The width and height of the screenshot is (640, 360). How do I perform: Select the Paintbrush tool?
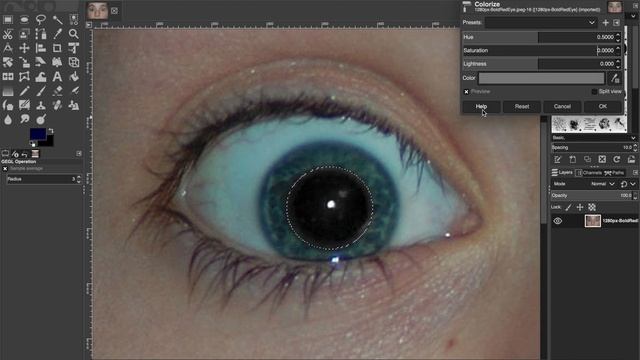point(41,91)
